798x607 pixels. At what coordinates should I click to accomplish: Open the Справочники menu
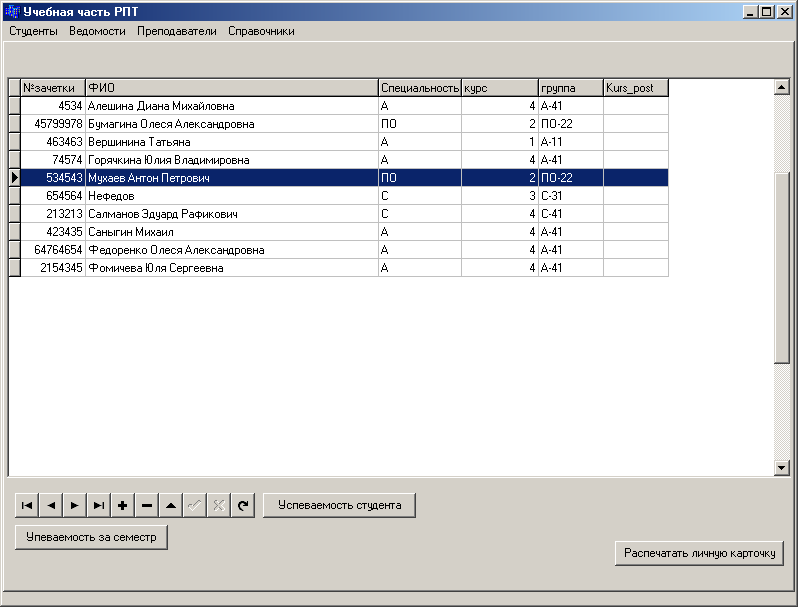point(261,31)
